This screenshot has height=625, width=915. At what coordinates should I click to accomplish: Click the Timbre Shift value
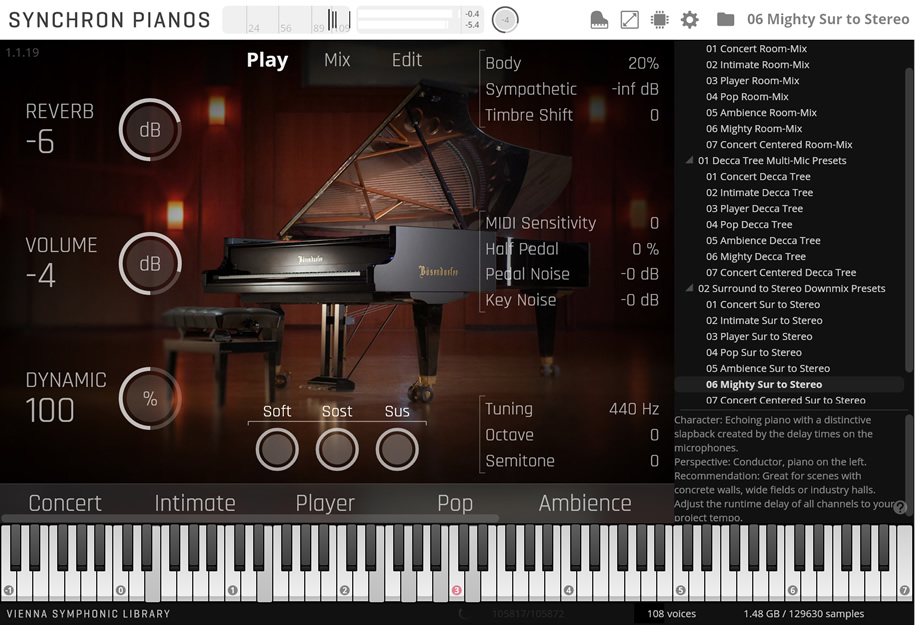(654, 115)
